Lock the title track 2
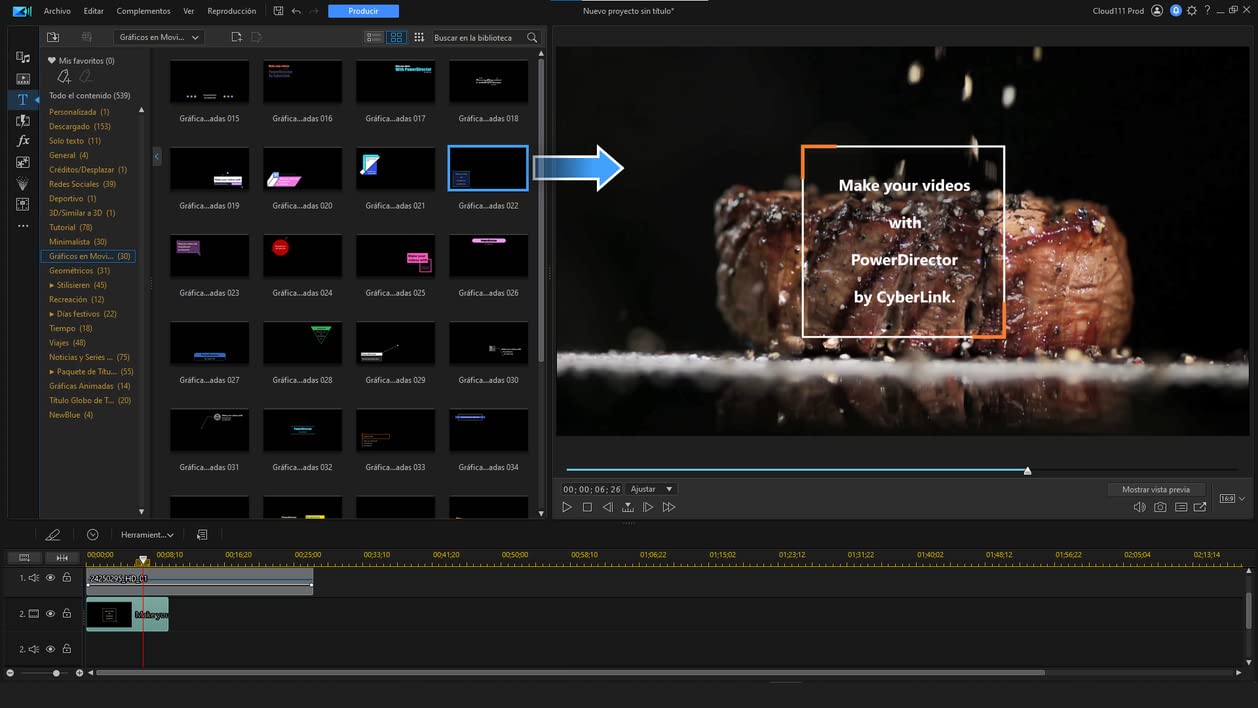This screenshot has height=708, width=1258. 67,613
